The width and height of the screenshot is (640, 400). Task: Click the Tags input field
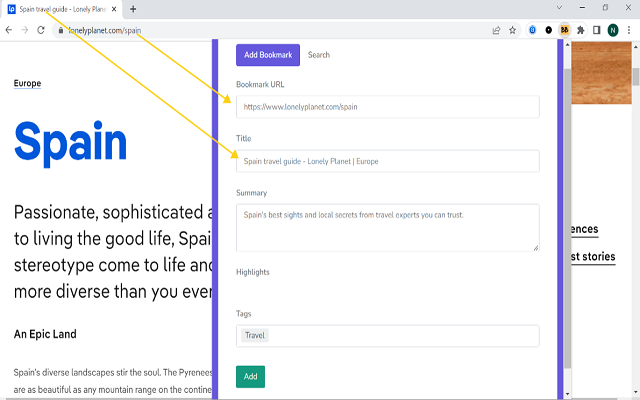pyautogui.click(x=387, y=336)
